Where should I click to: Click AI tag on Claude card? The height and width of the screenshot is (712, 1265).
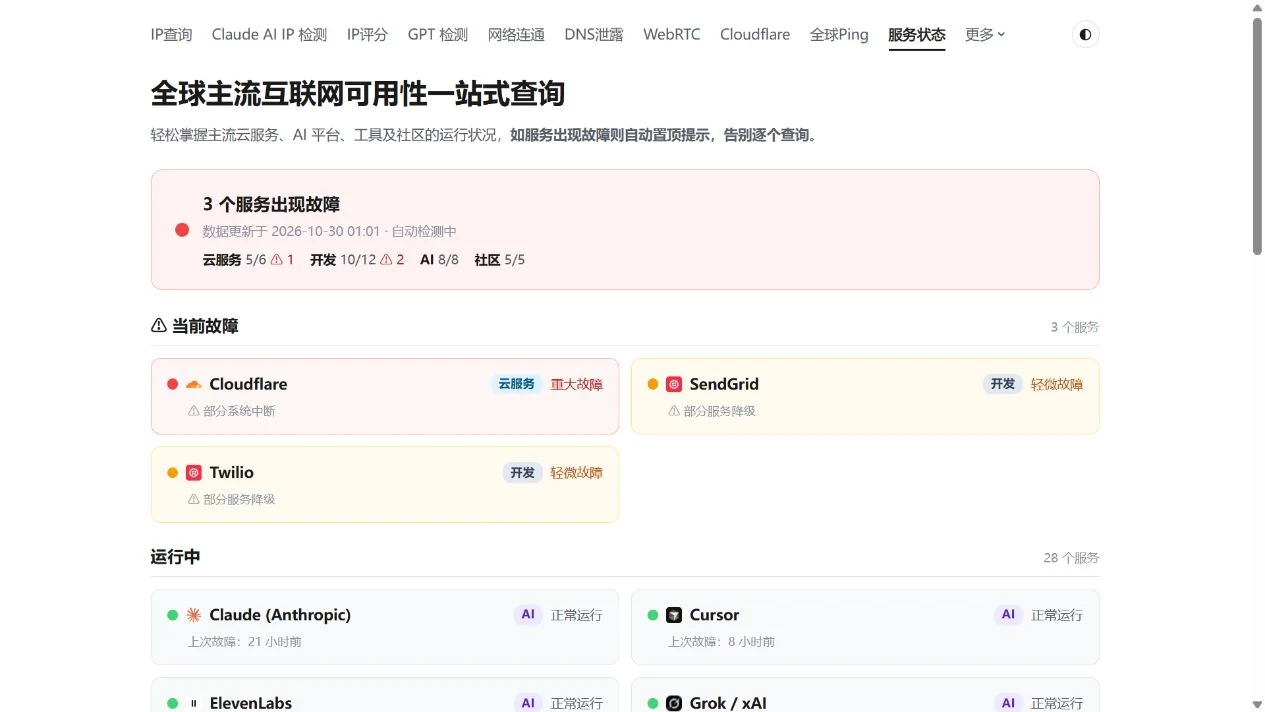[x=528, y=615]
